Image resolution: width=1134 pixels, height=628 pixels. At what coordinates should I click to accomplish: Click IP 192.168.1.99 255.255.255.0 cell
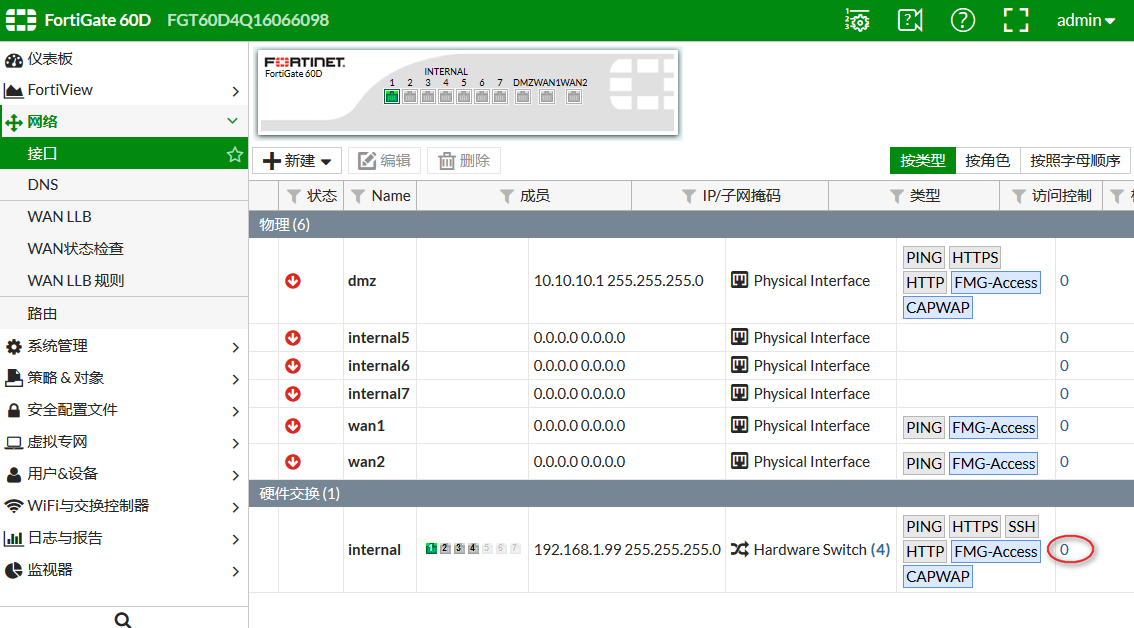pos(627,550)
